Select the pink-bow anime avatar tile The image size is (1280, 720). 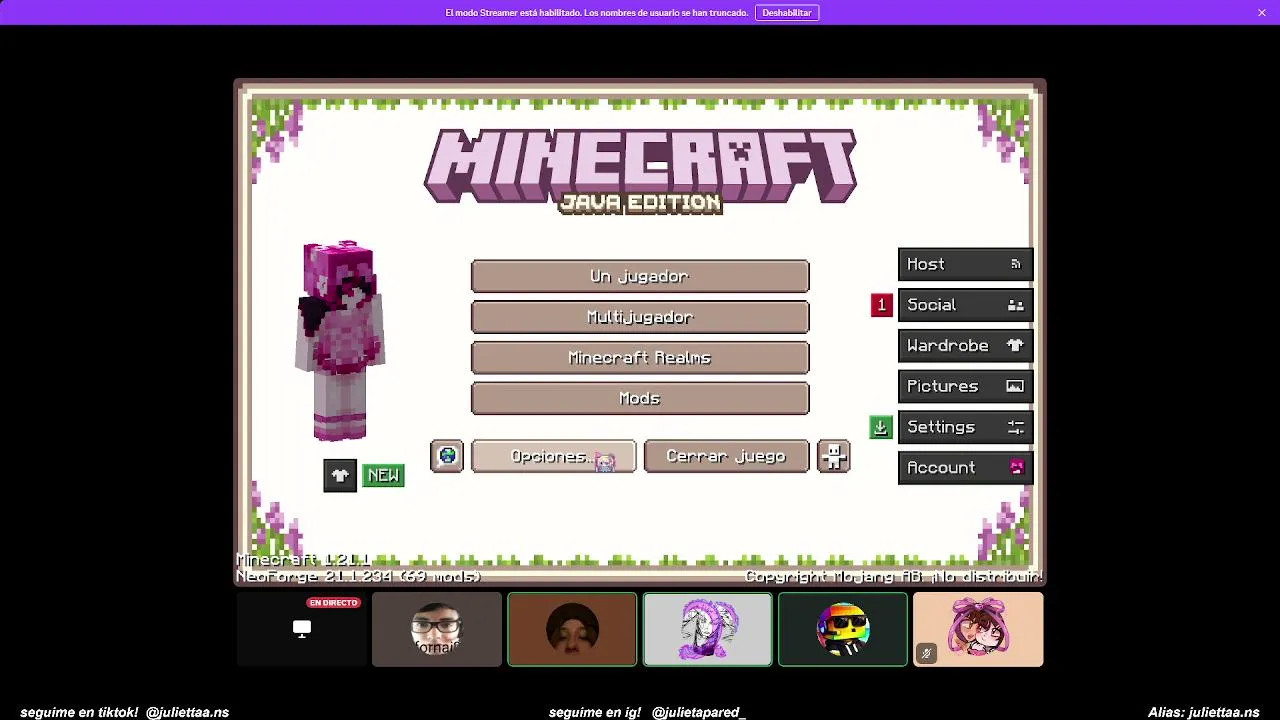click(x=979, y=629)
